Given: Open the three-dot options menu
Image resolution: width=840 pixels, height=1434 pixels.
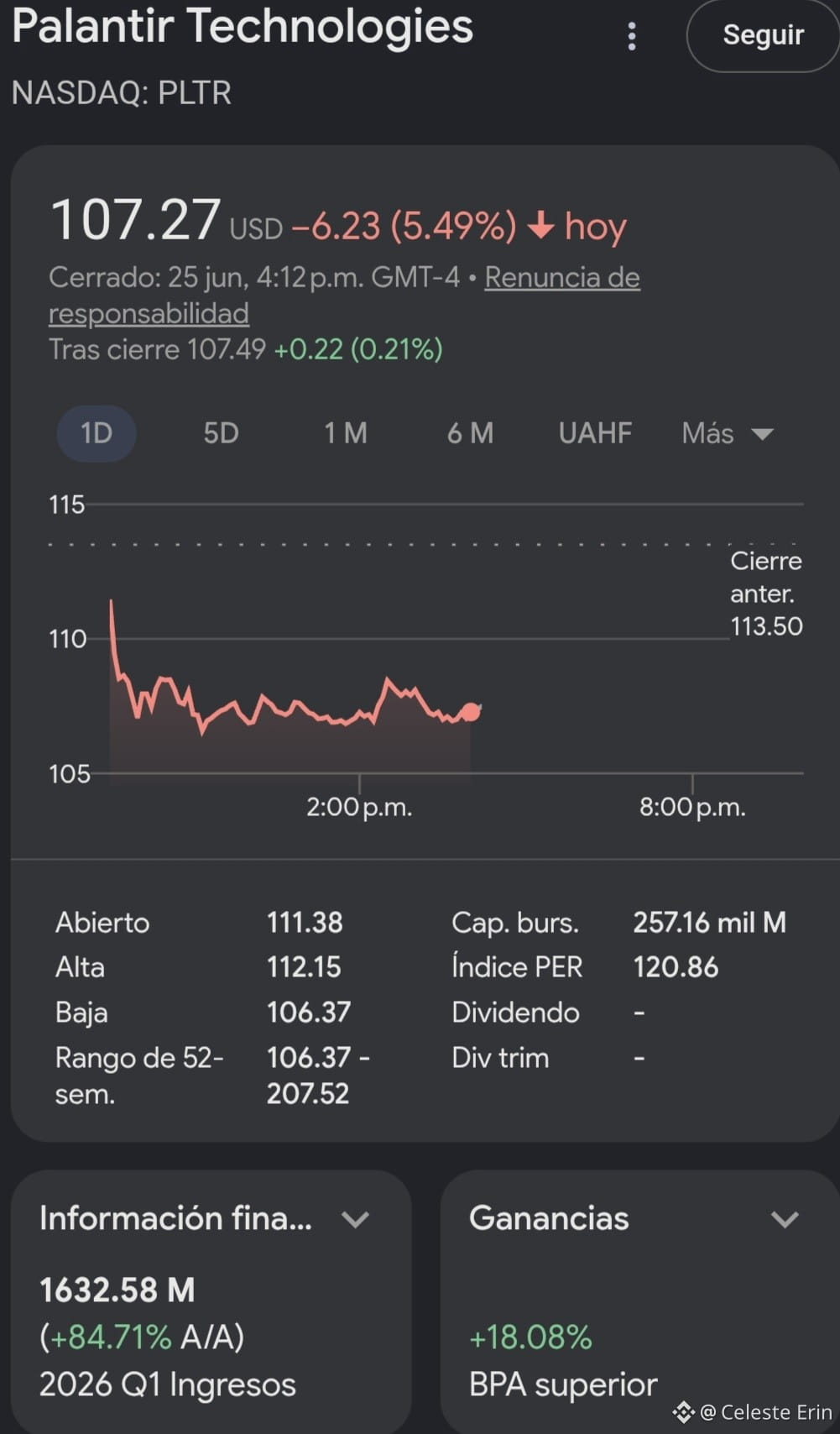Looking at the screenshot, I should pyautogui.click(x=632, y=36).
